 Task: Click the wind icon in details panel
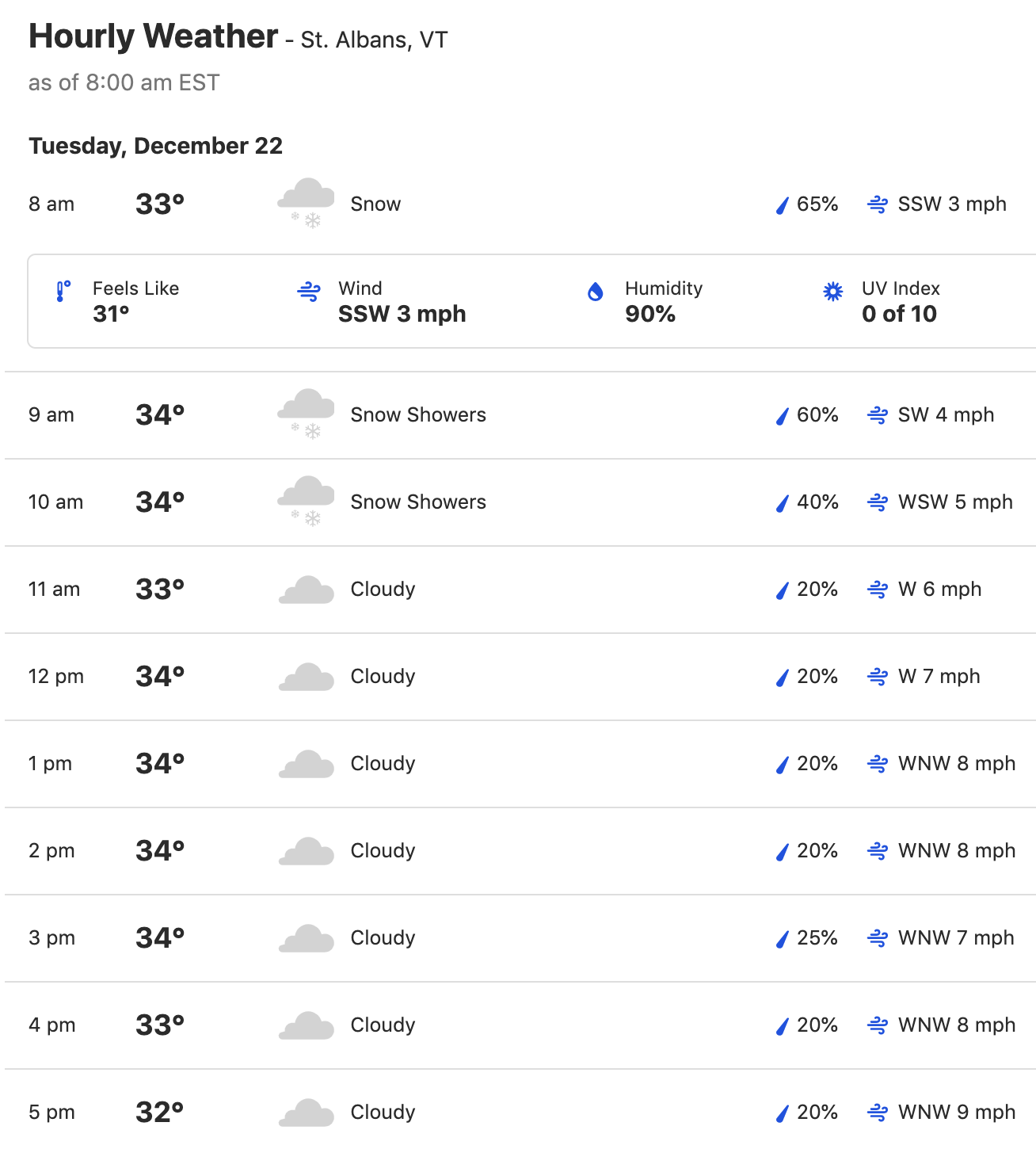coord(309,292)
